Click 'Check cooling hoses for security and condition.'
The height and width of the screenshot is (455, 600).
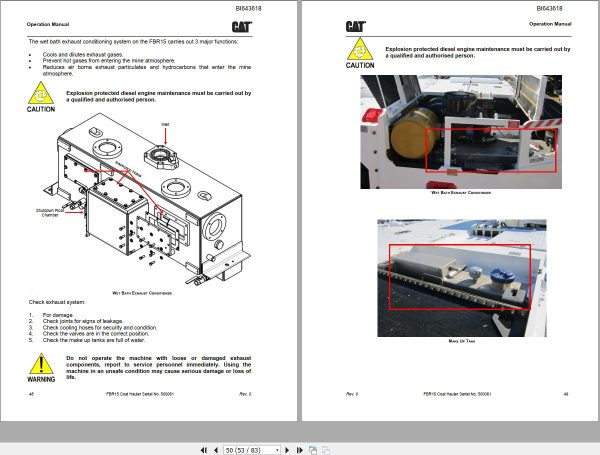coord(99,328)
